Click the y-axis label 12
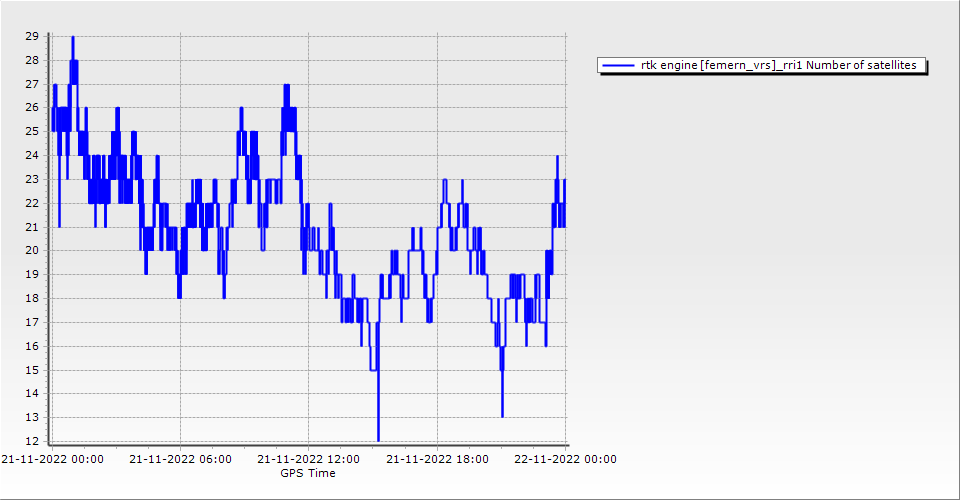The width and height of the screenshot is (960, 500). click(x=32, y=441)
